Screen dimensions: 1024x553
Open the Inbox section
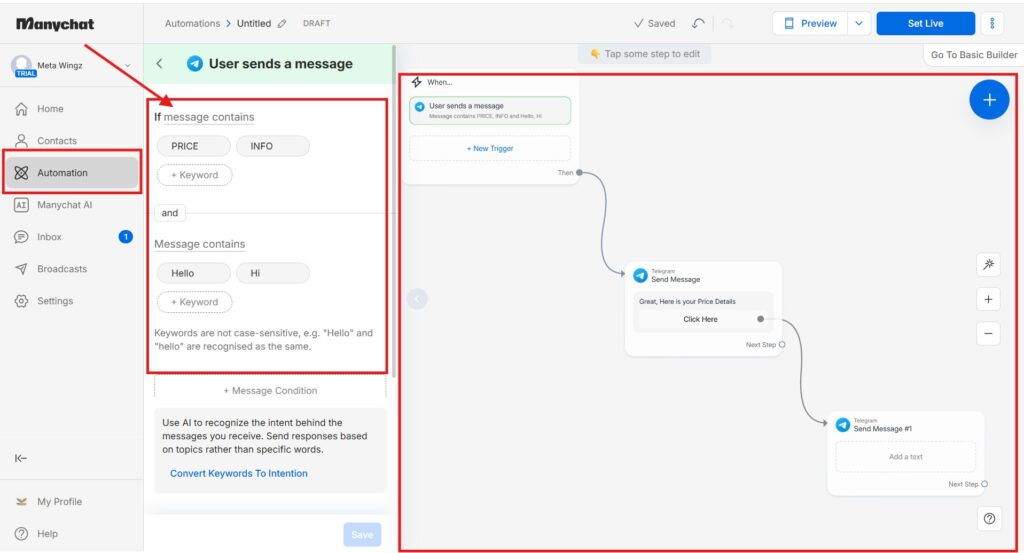click(x=49, y=236)
